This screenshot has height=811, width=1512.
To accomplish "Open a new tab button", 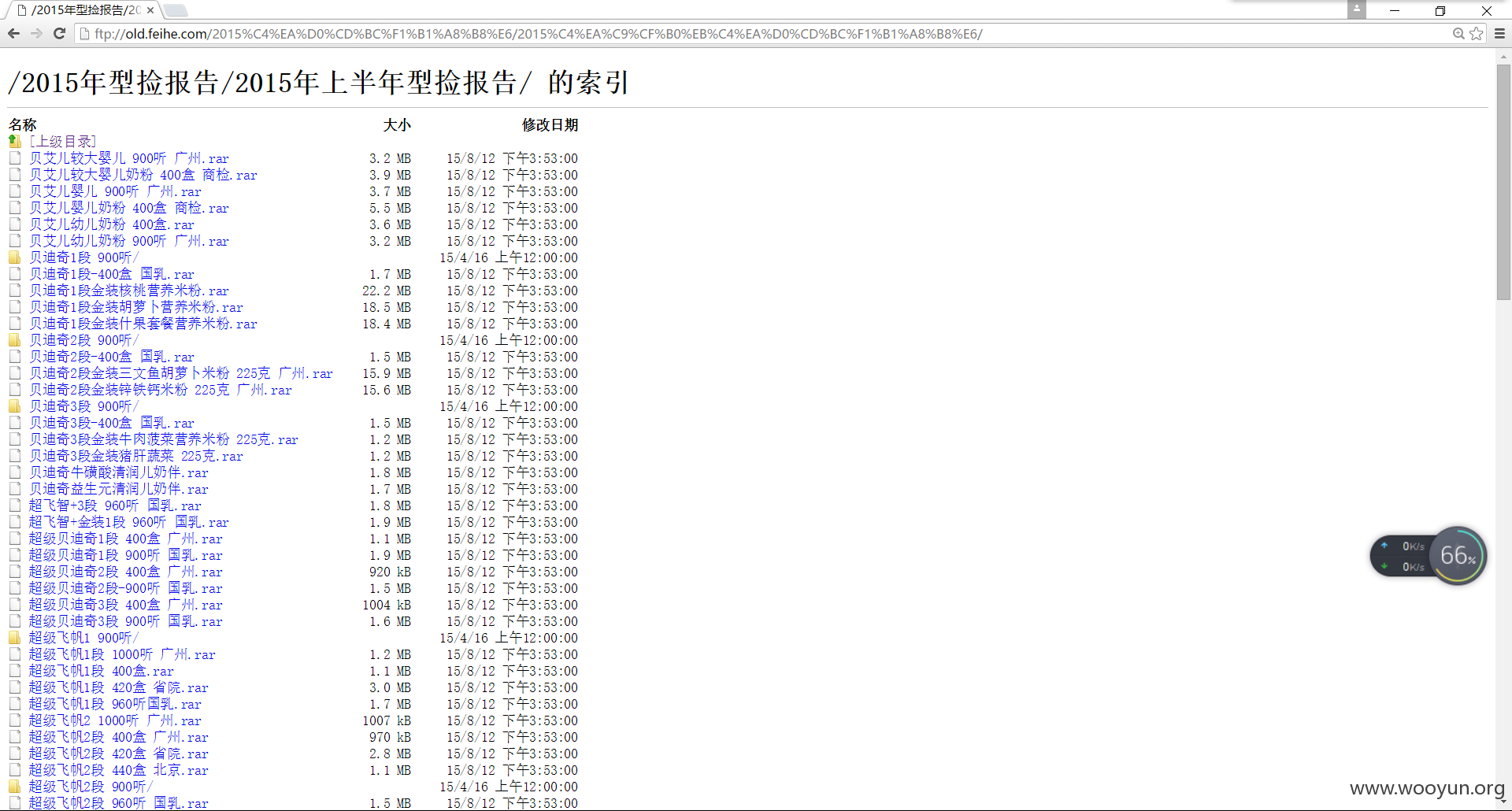I will click(x=176, y=10).
